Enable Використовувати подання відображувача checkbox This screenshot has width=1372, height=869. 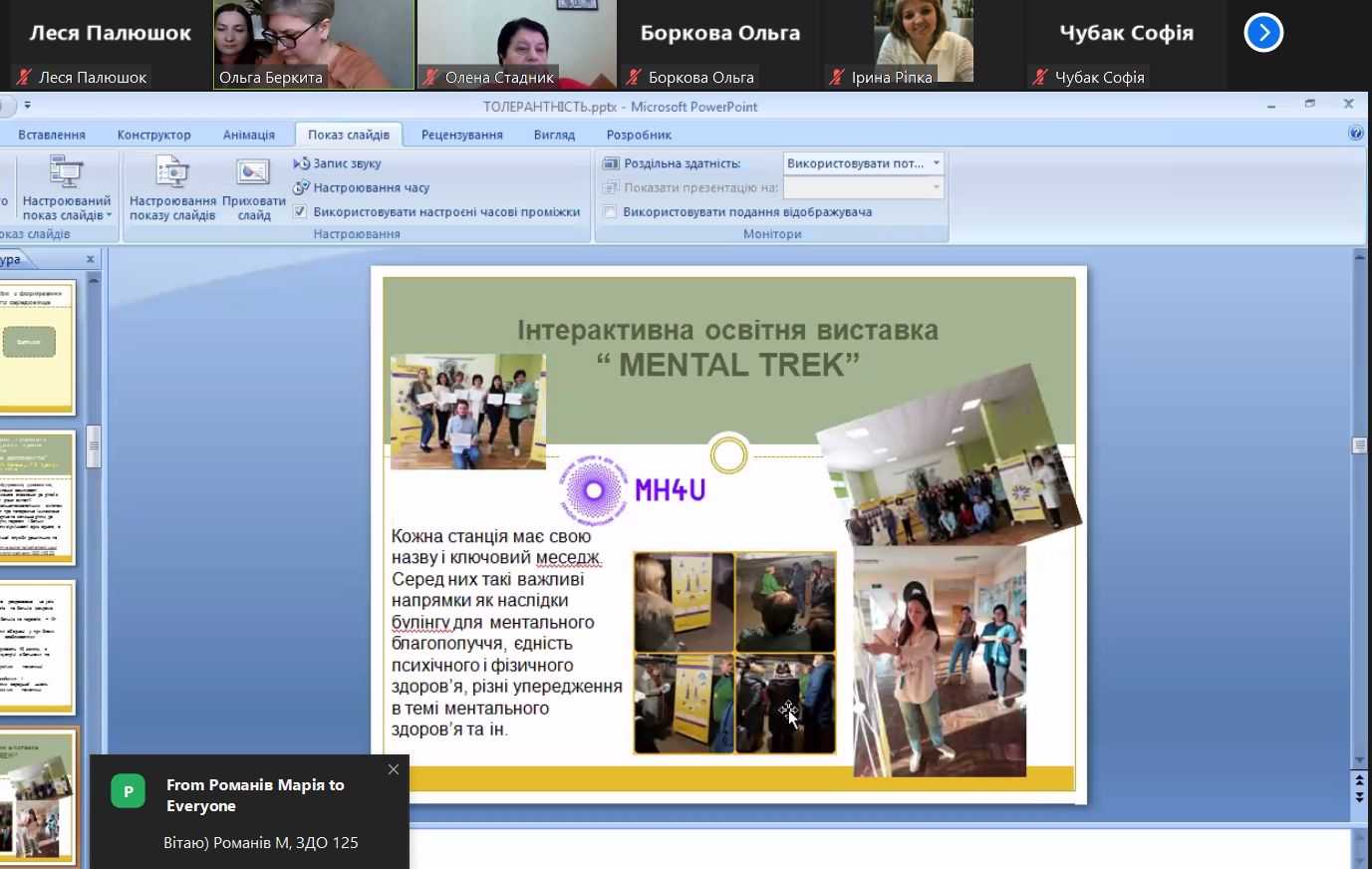click(610, 211)
